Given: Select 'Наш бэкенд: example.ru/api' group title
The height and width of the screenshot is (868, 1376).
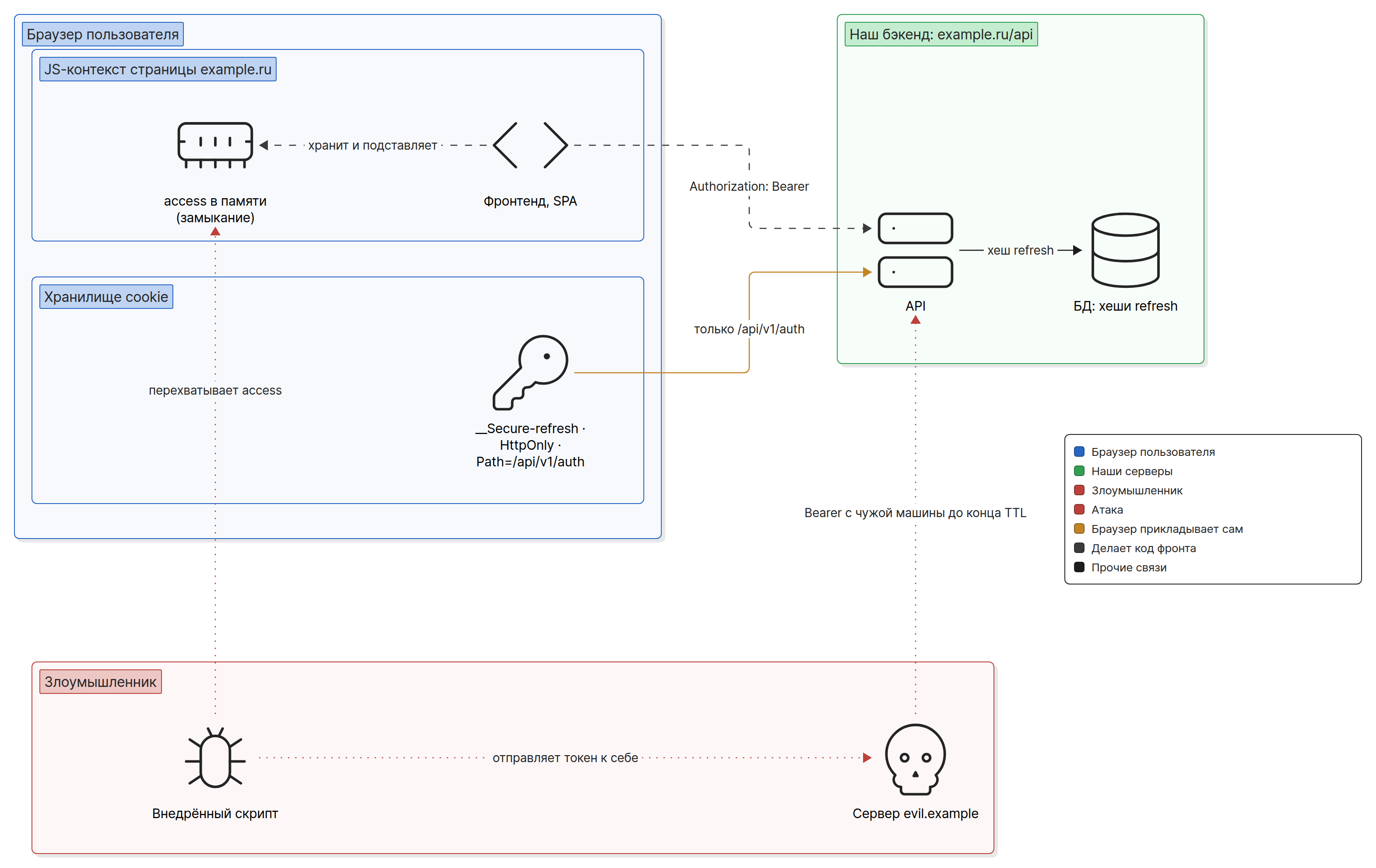Looking at the screenshot, I should tap(941, 34).
